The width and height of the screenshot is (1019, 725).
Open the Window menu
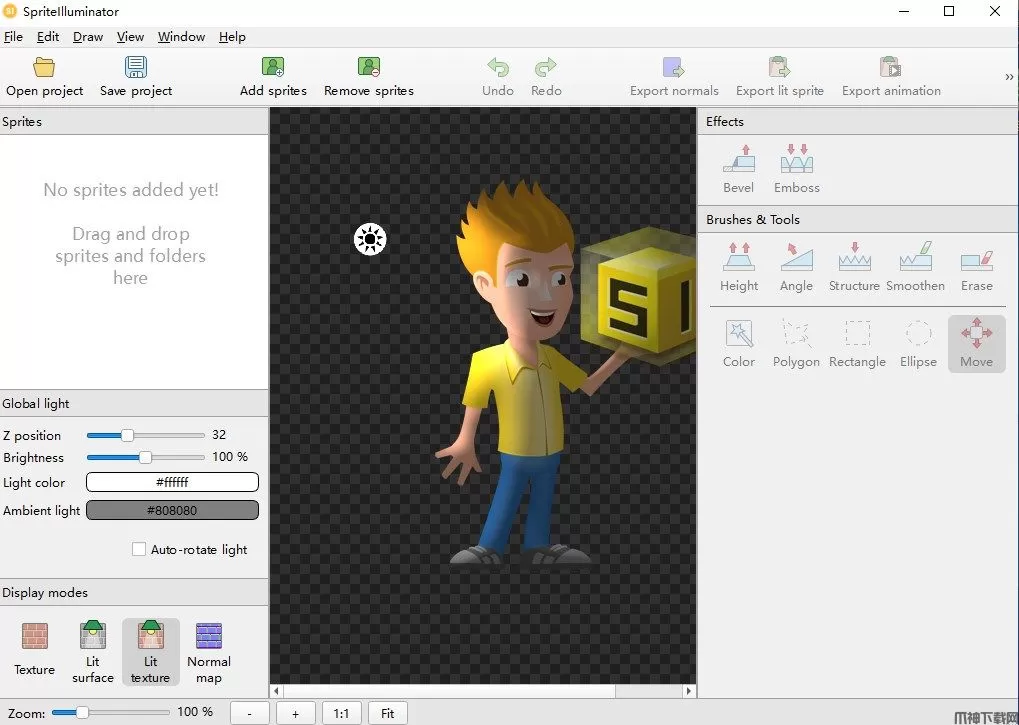pyautogui.click(x=181, y=37)
